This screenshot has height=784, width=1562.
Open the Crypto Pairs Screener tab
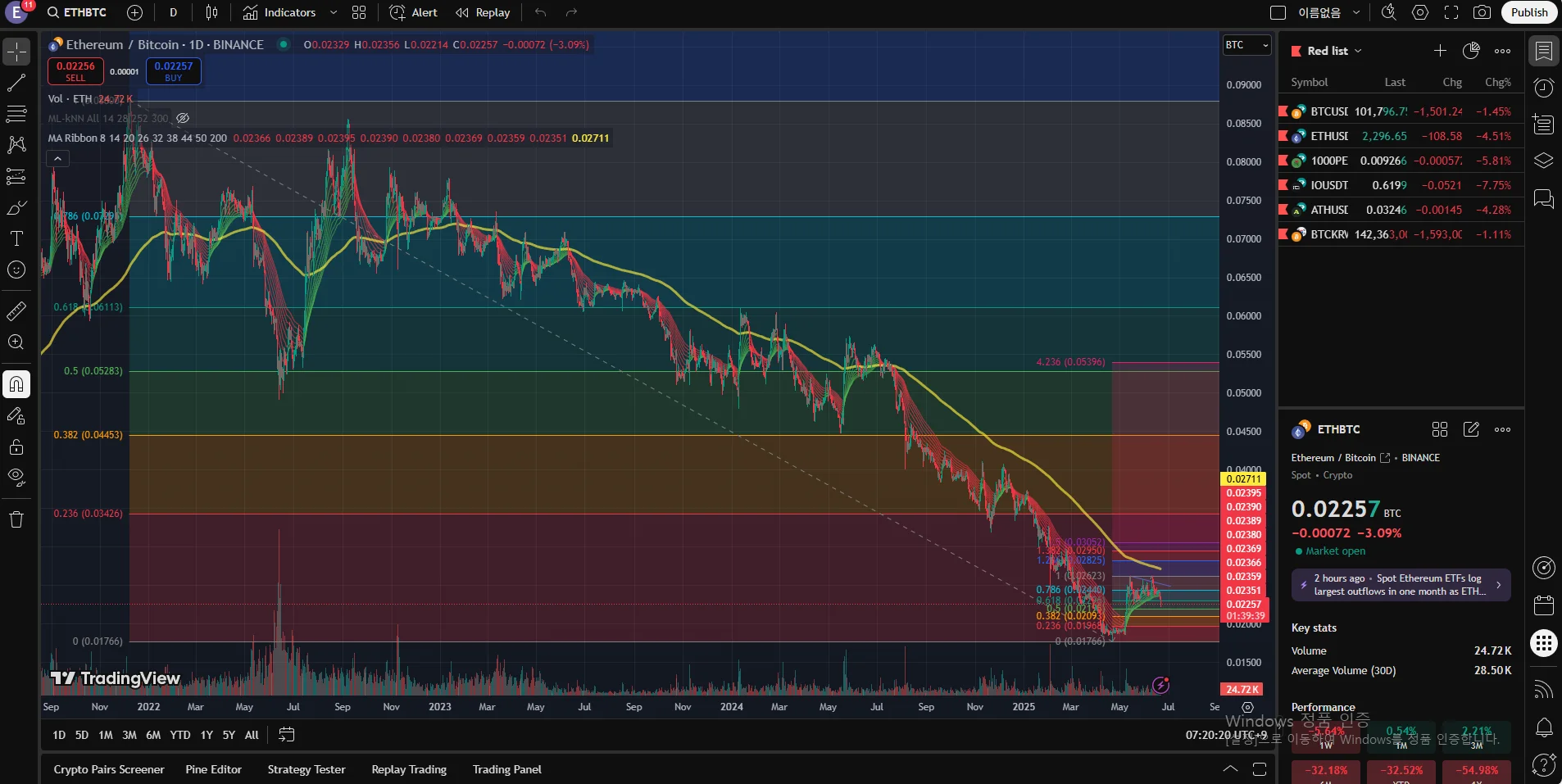(x=109, y=769)
